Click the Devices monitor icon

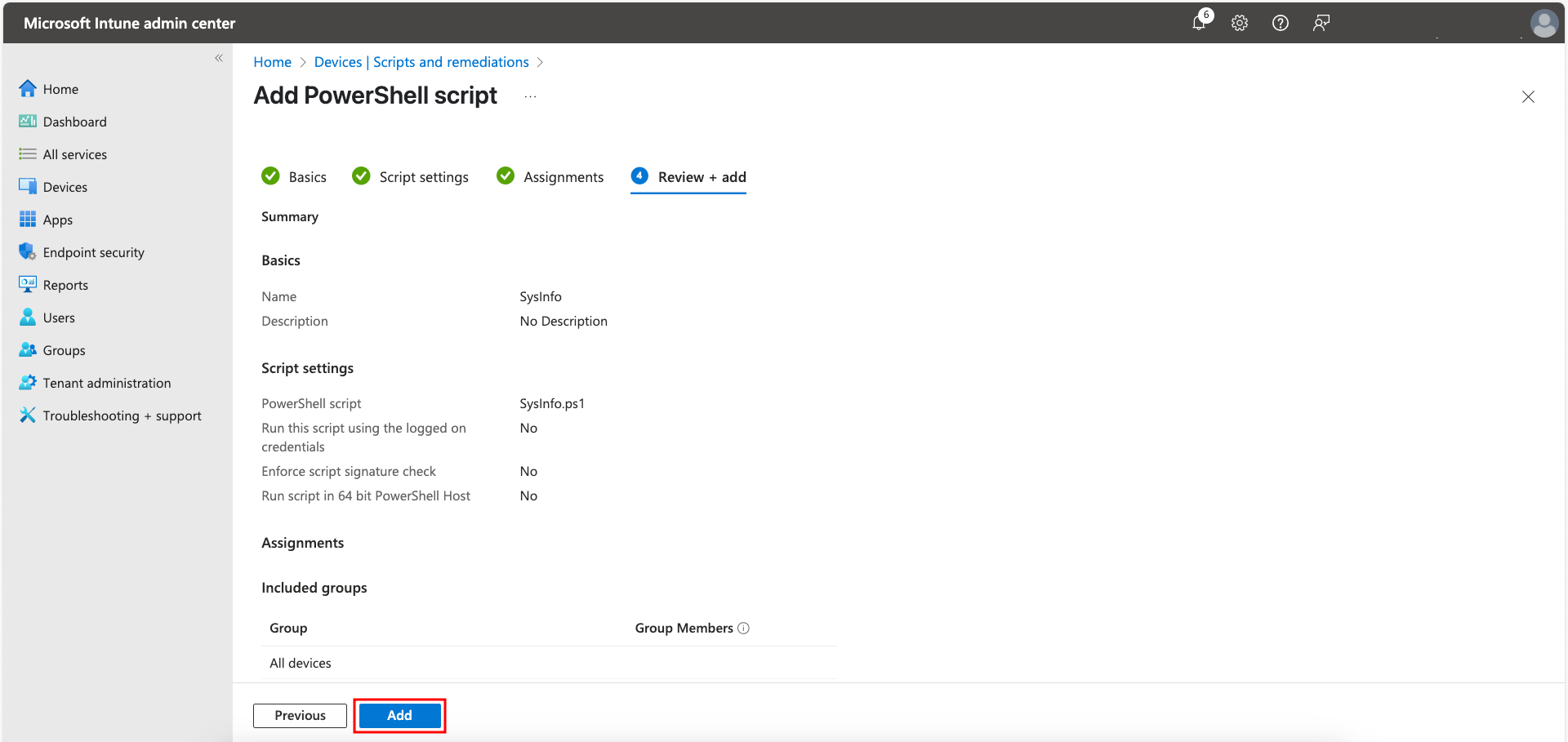tap(28, 186)
